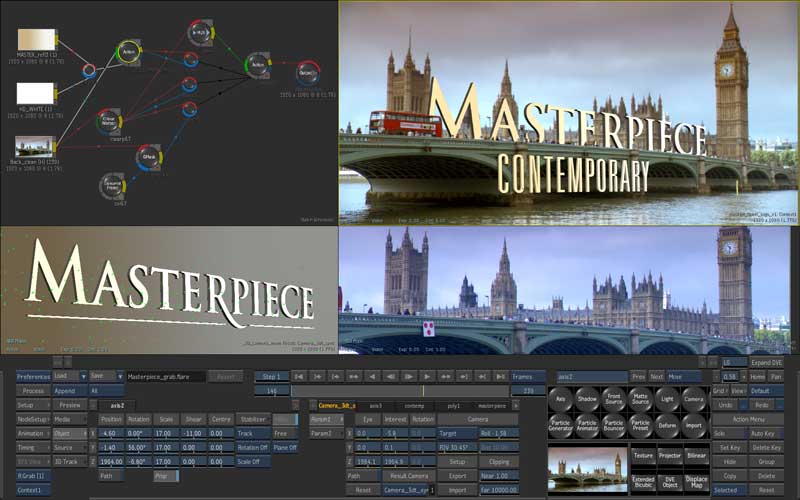Open the Animation menu
800x500 pixels.
coord(33,433)
